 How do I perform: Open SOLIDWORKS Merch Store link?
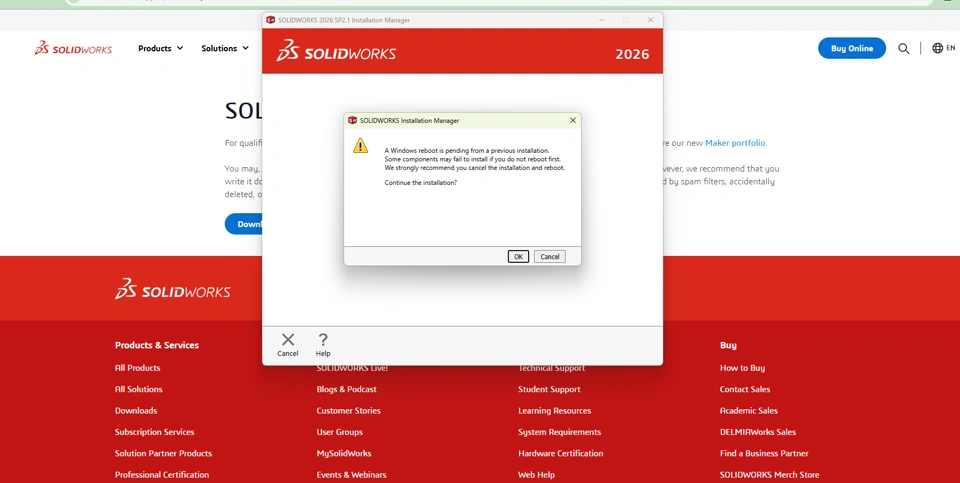770,475
